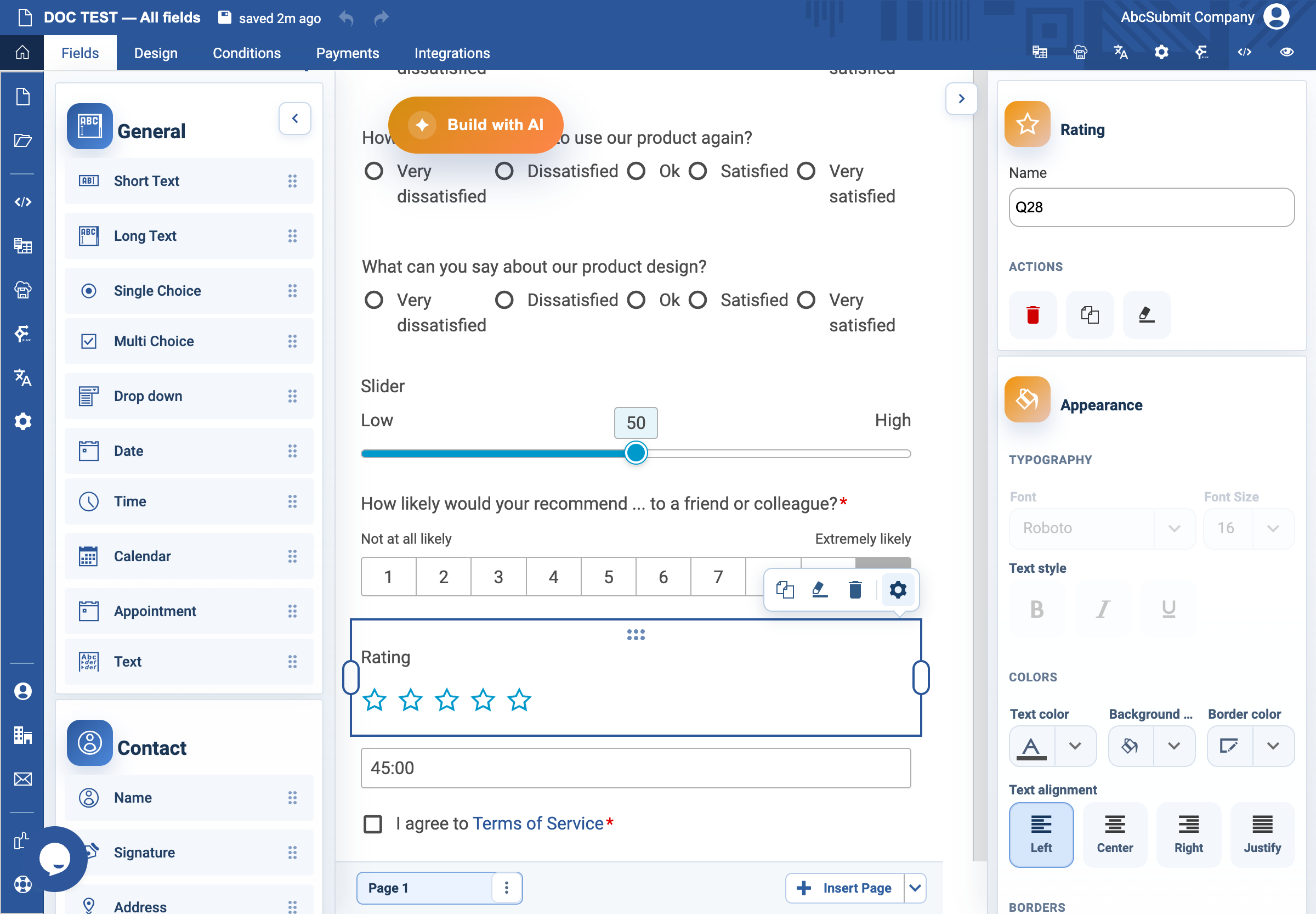Select Very satisfied radio in product design question

click(806, 300)
